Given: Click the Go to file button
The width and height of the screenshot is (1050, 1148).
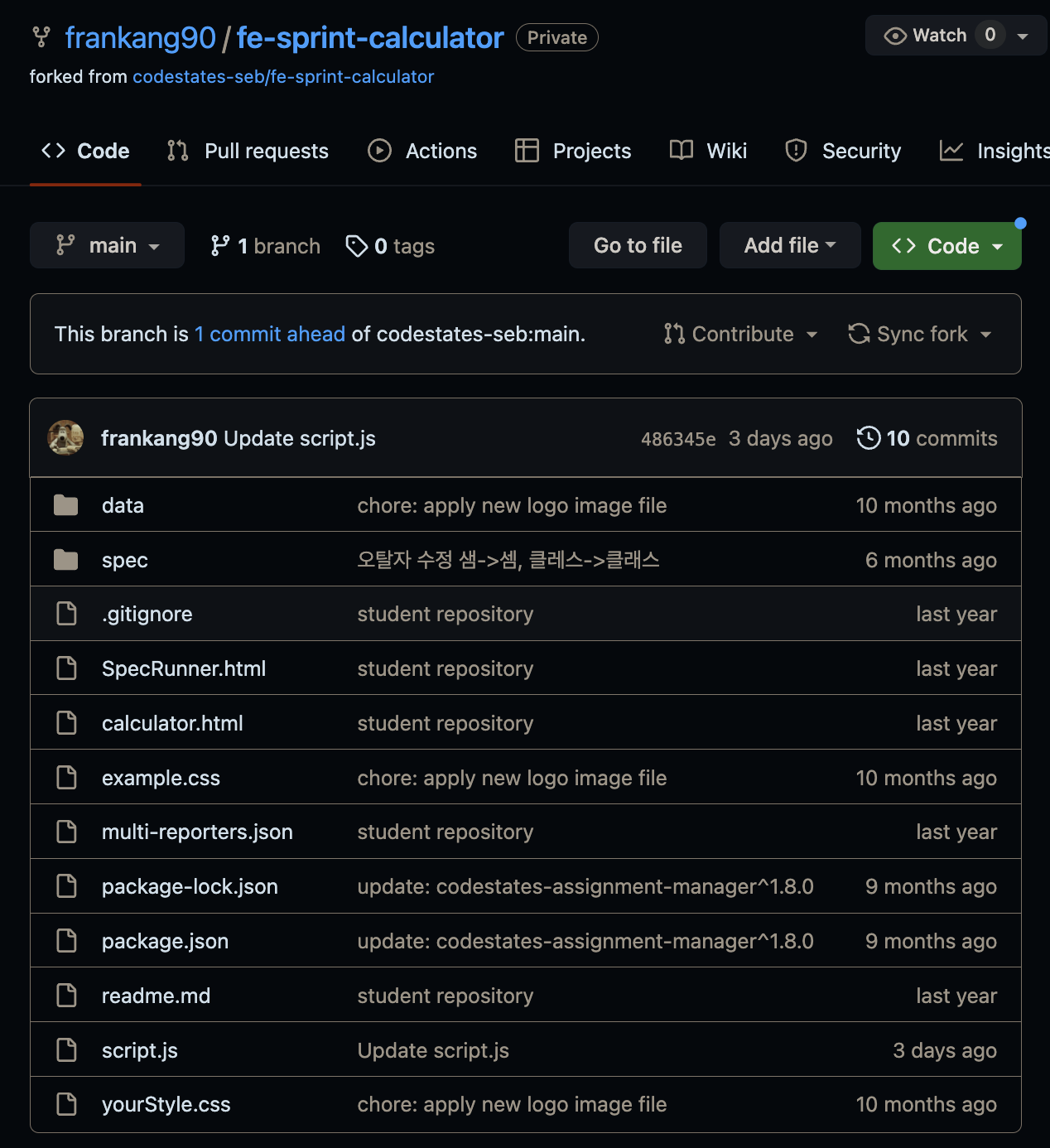Looking at the screenshot, I should [638, 245].
